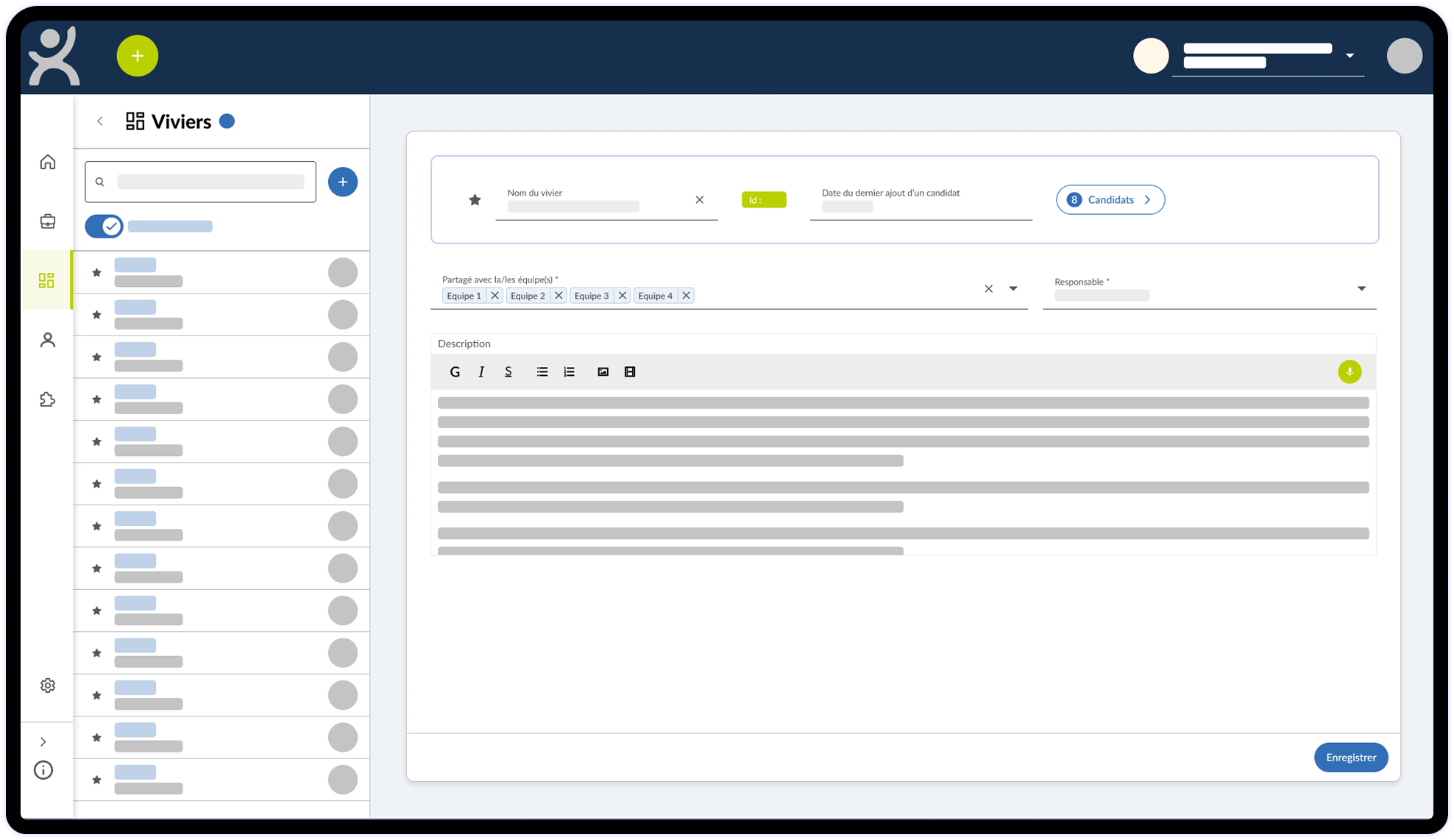The image size is (1454, 840).
Task: Apply italic formatting in Description toolbar
Action: pos(481,372)
